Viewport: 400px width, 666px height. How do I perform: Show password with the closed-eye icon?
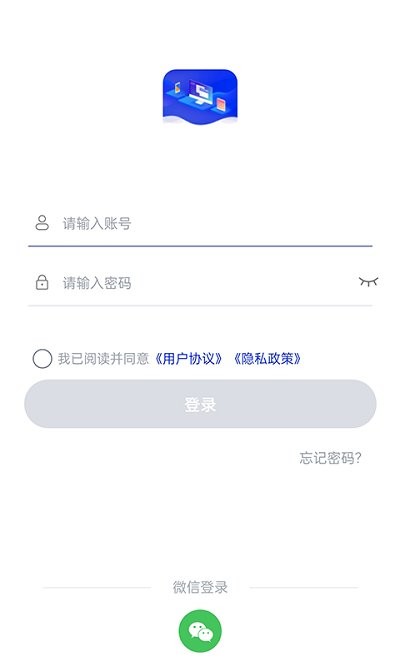(368, 282)
